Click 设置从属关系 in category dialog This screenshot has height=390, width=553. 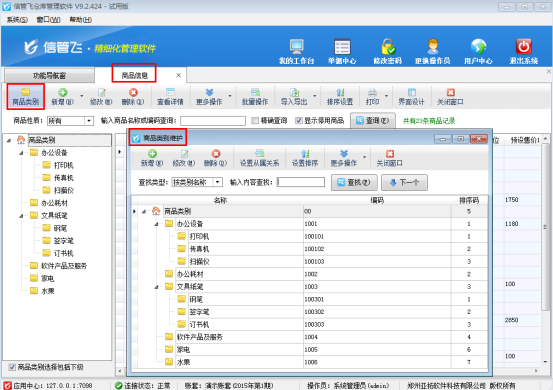tap(260, 158)
